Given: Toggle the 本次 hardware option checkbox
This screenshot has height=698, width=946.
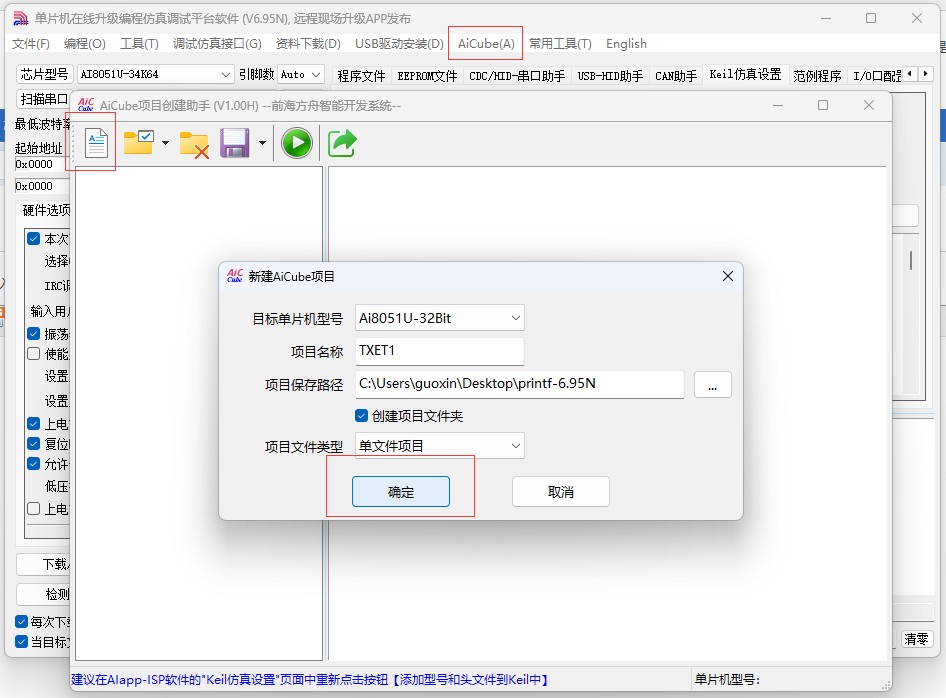Looking at the screenshot, I should (34, 238).
